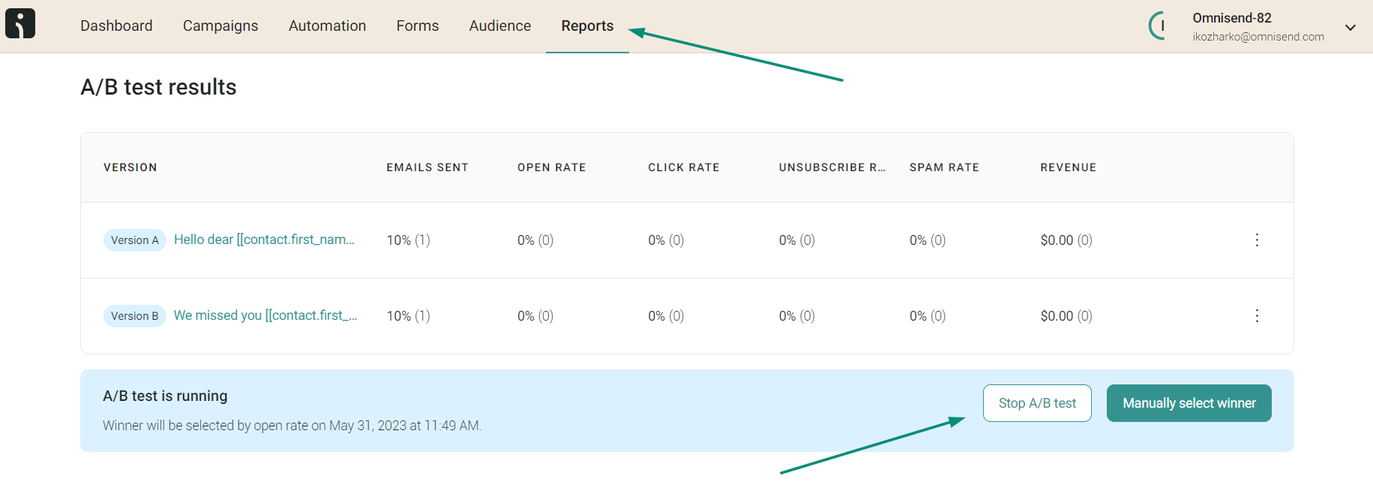1373x488 pixels.
Task: Switch to the Automation tab
Action: [x=327, y=26]
